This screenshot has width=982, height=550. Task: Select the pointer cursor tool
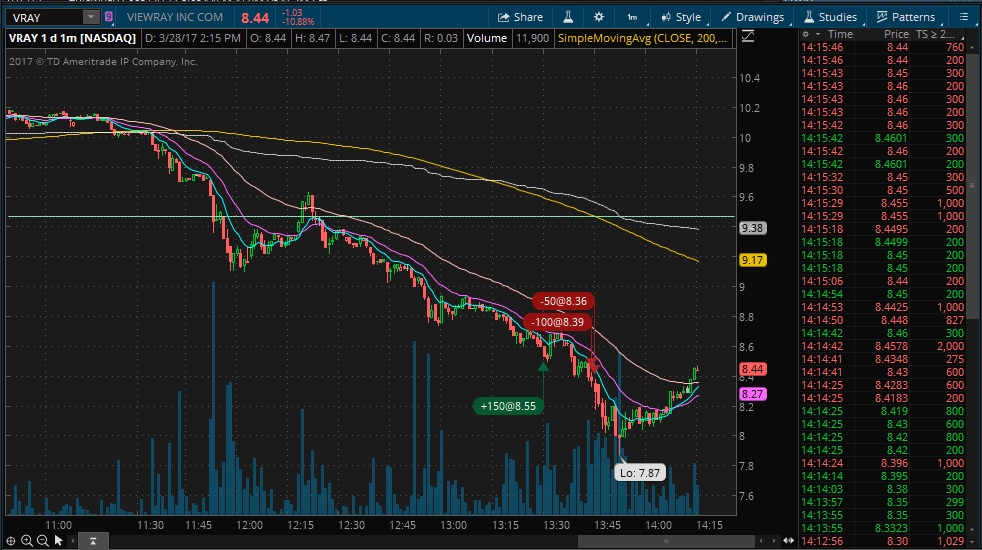pyautogui.click(x=58, y=540)
